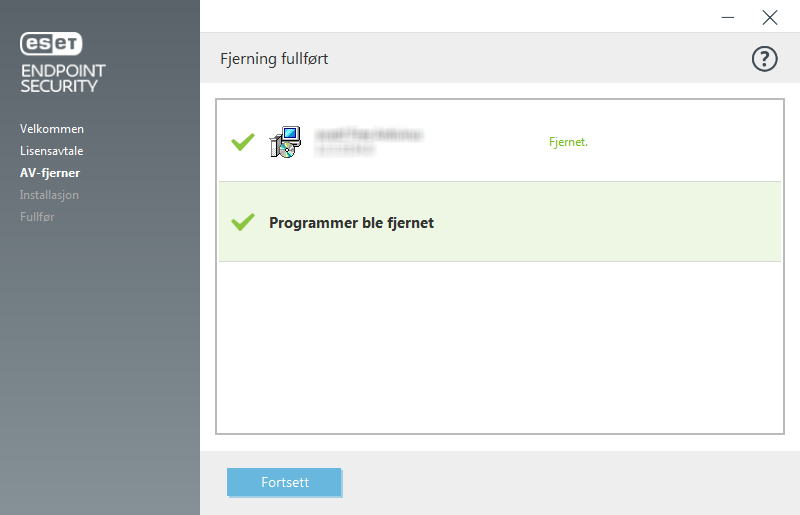Screen dimensions: 800x515
Task: Minimize the installer window
Action: (728, 17)
